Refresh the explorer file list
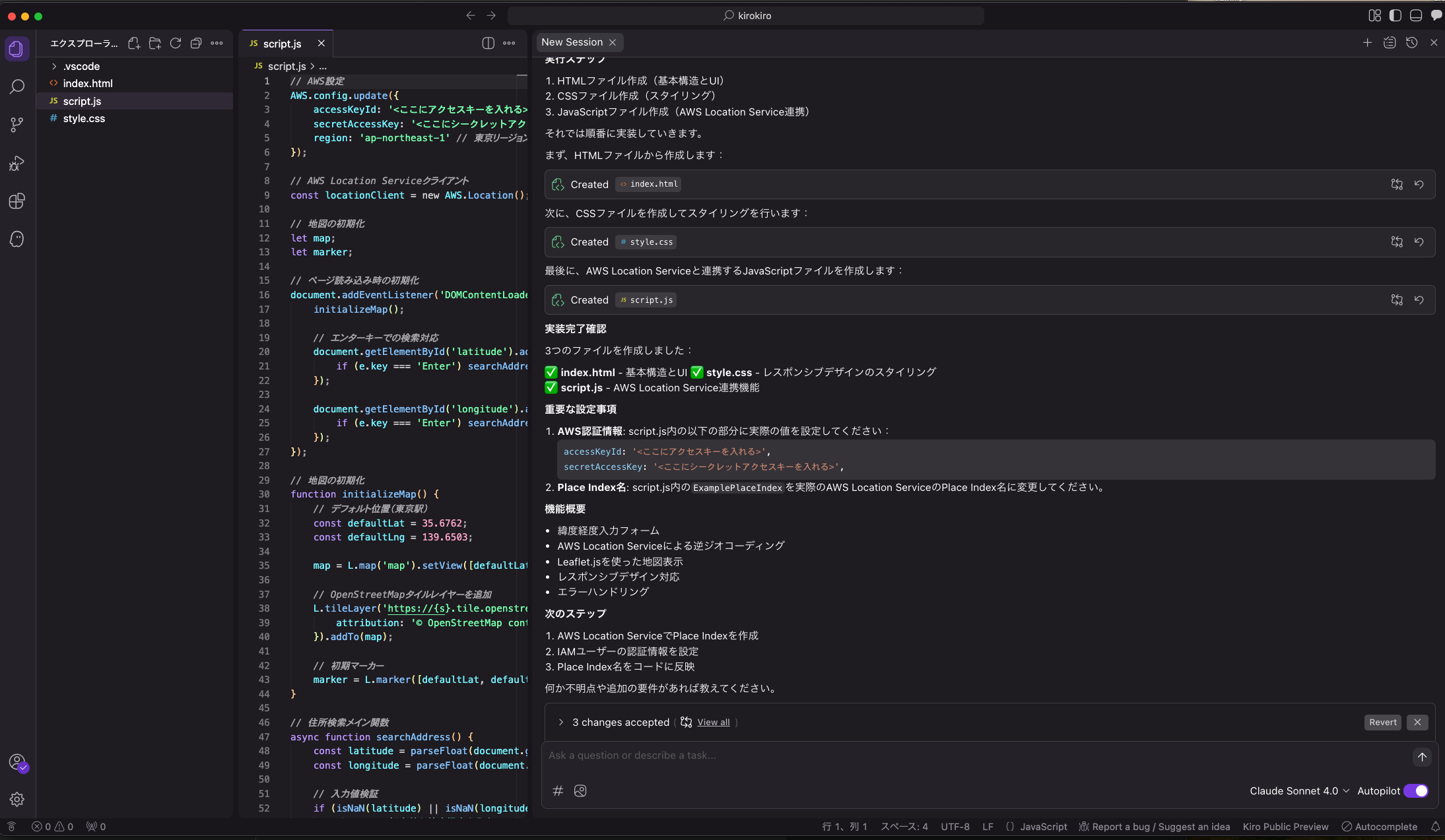This screenshot has height=840, width=1445. click(176, 44)
